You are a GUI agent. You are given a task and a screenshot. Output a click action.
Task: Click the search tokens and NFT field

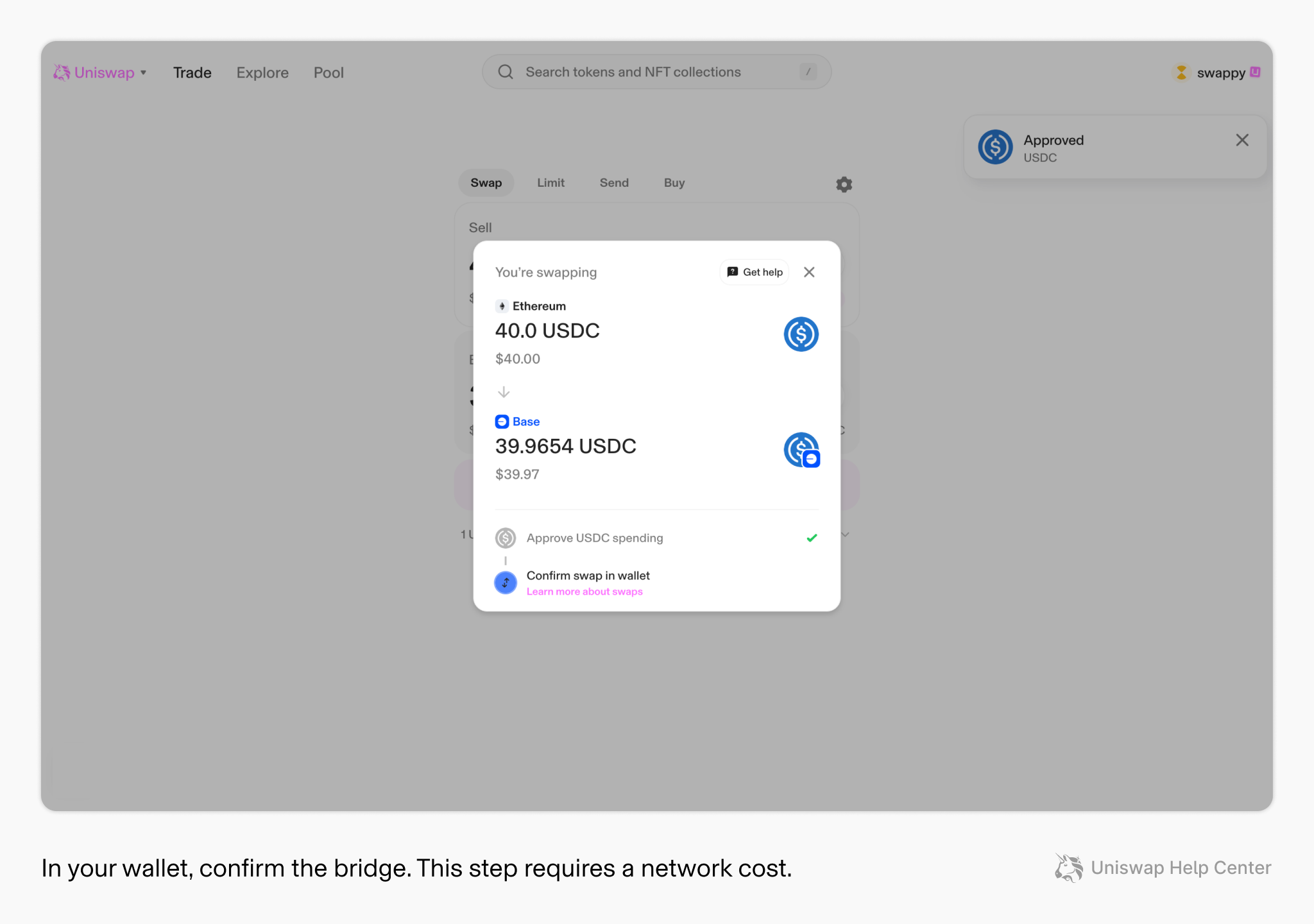tap(656, 72)
